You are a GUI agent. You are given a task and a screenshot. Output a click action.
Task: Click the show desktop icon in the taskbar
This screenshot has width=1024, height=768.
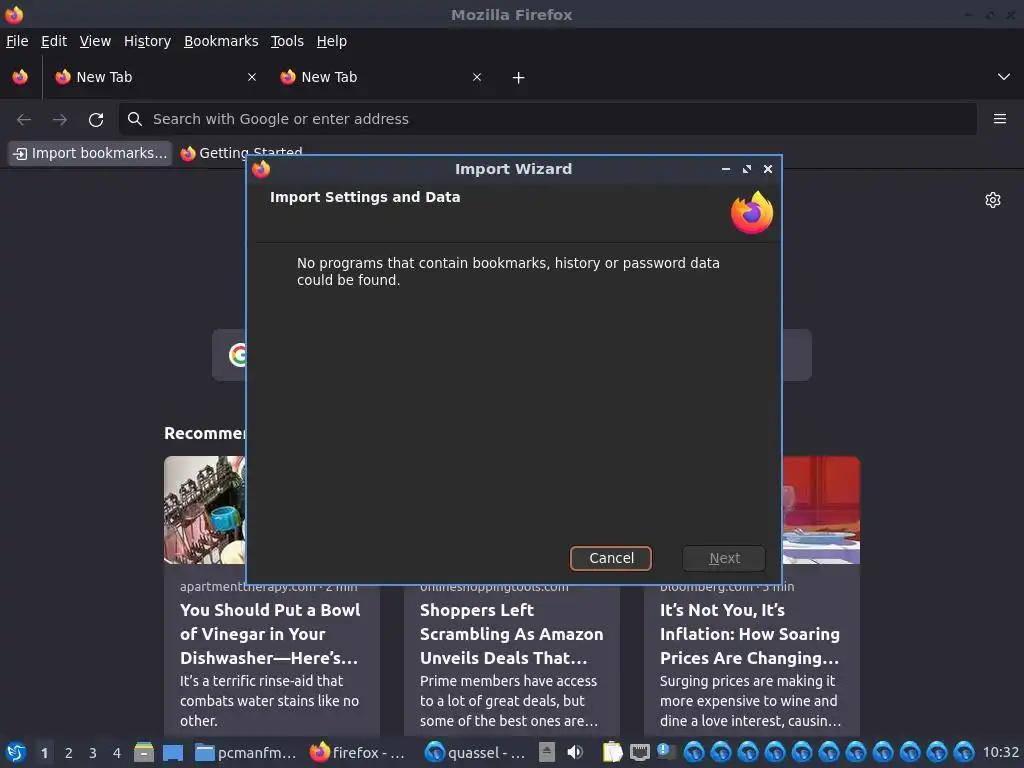[172, 752]
